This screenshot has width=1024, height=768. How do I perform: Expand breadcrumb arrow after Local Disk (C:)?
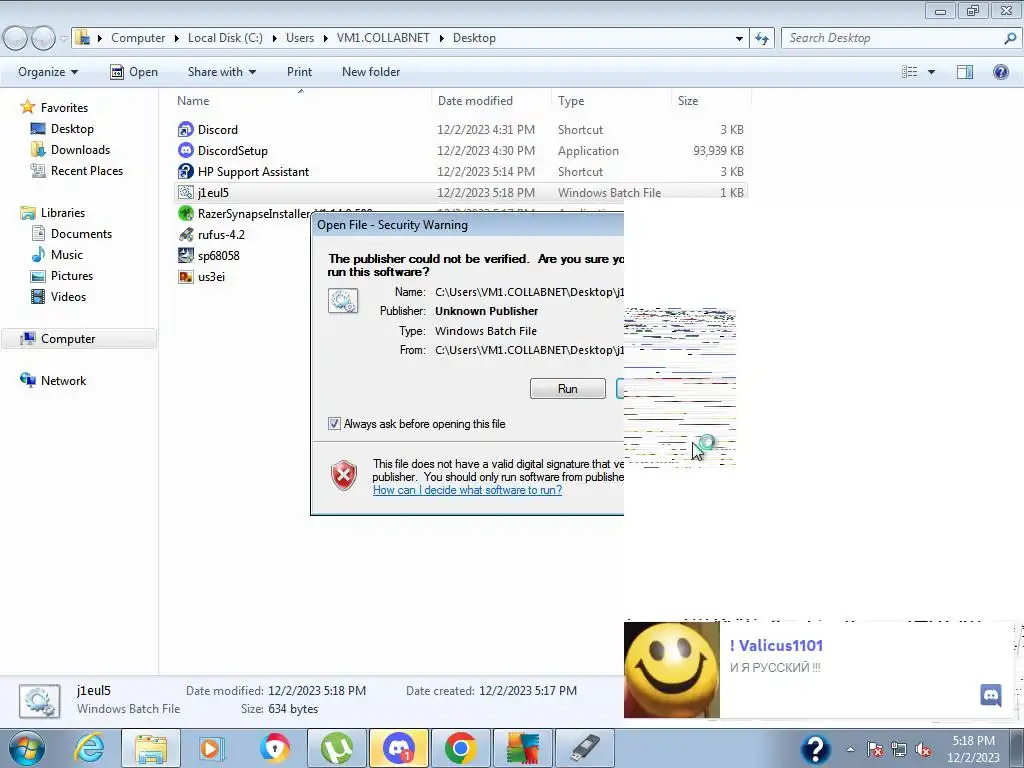[x=274, y=38]
